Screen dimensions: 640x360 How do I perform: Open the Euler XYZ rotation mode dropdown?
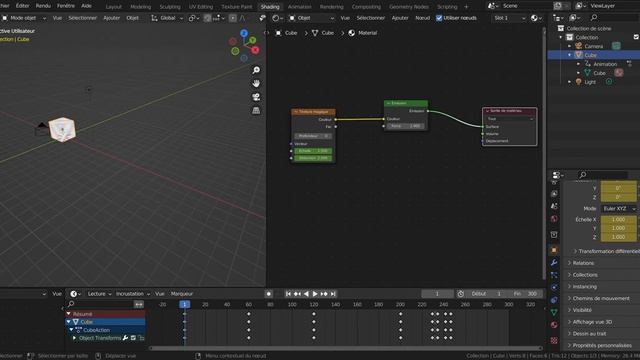tap(618, 209)
